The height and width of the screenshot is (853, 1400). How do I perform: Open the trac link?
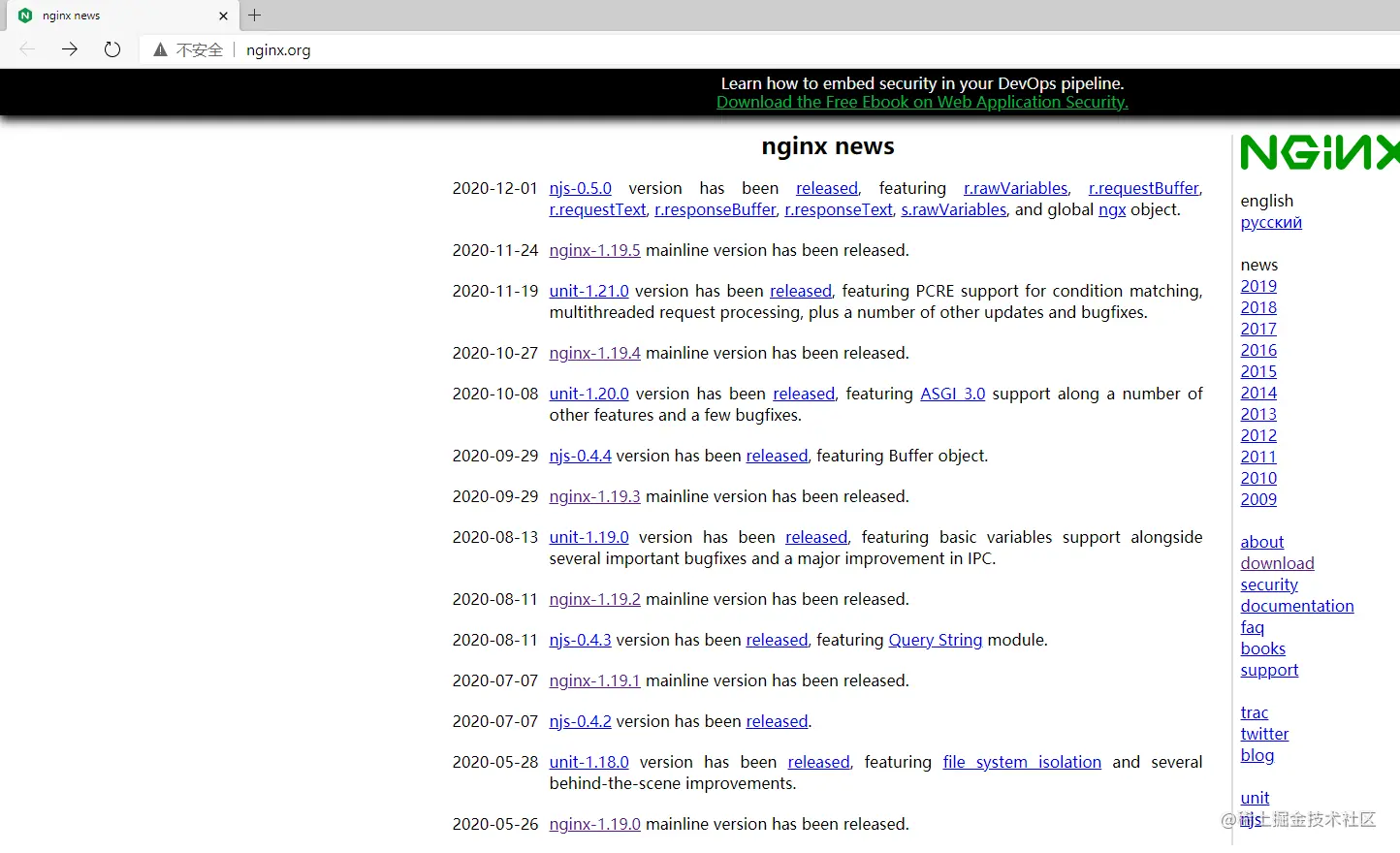click(x=1254, y=713)
